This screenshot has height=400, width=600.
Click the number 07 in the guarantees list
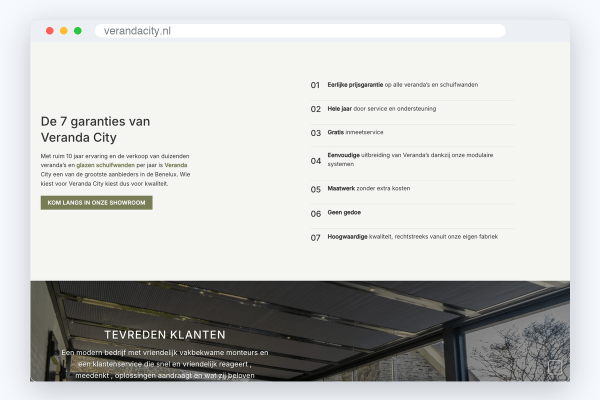tap(316, 238)
